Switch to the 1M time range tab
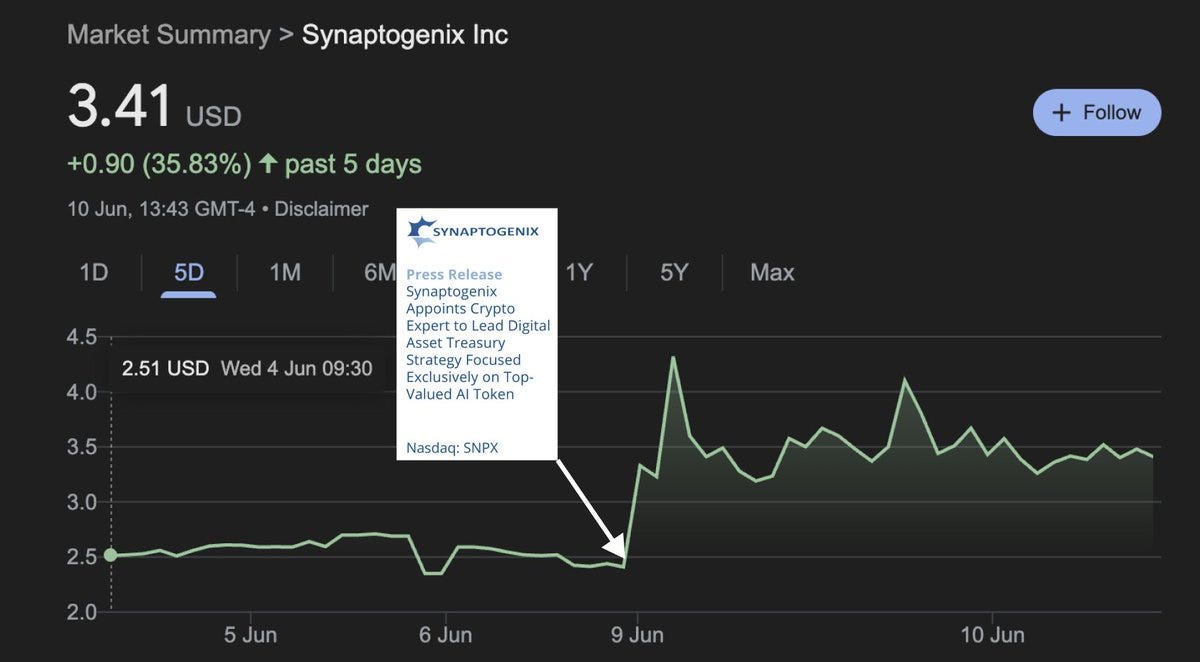Viewport: 1200px width, 662px height. click(285, 272)
